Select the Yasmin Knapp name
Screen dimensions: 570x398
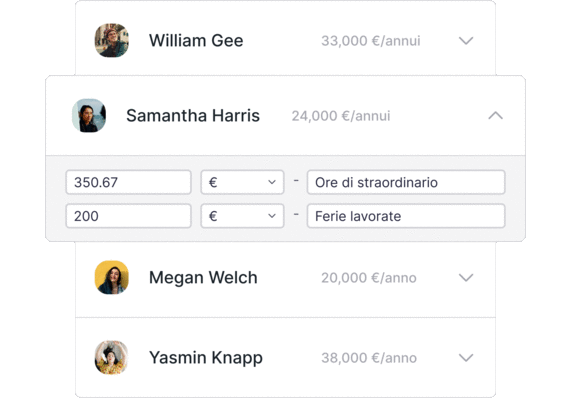point(206,358)
